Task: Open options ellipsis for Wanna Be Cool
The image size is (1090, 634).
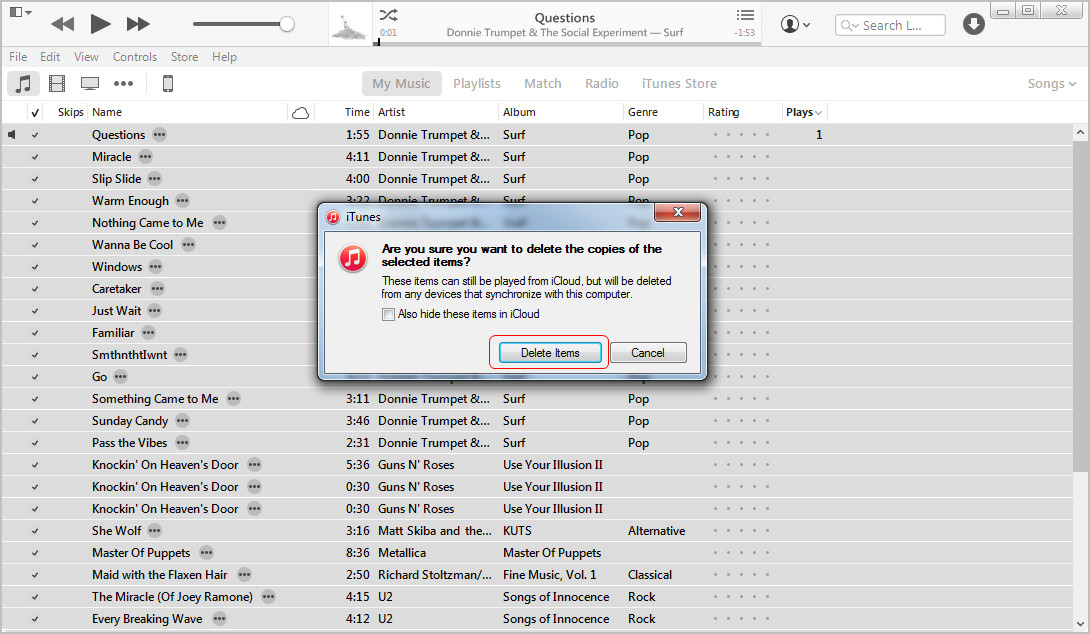Action: [188, 245]
